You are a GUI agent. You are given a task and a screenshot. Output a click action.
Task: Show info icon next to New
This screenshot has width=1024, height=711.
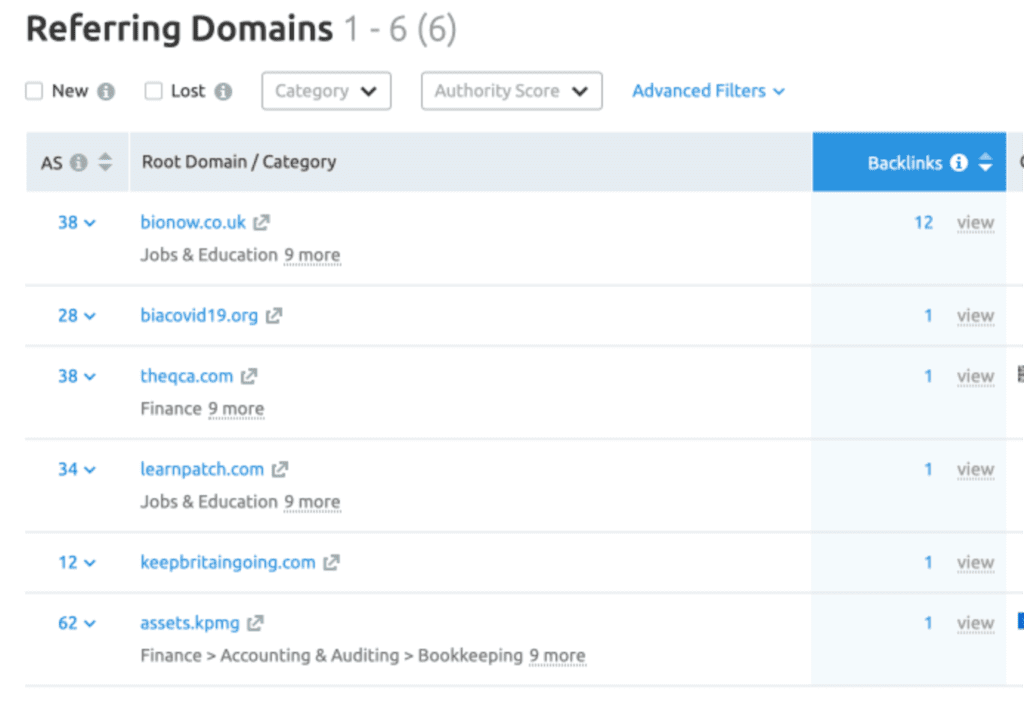(106, 91)
